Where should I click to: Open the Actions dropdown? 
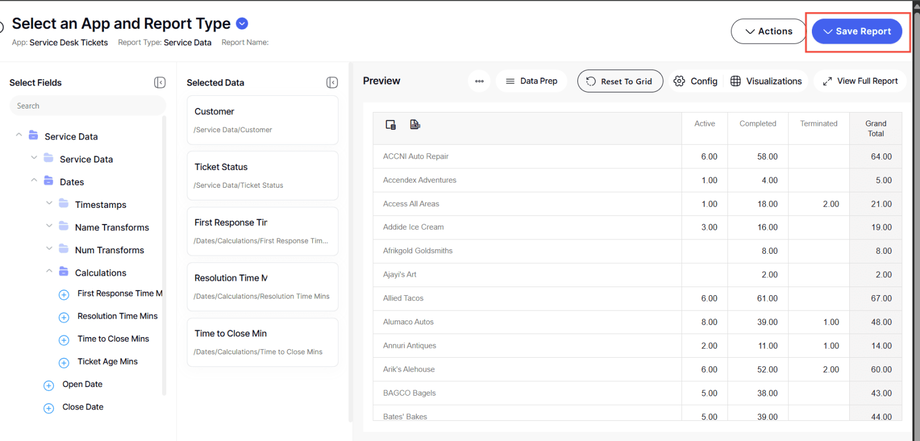(x=768, y=31)
